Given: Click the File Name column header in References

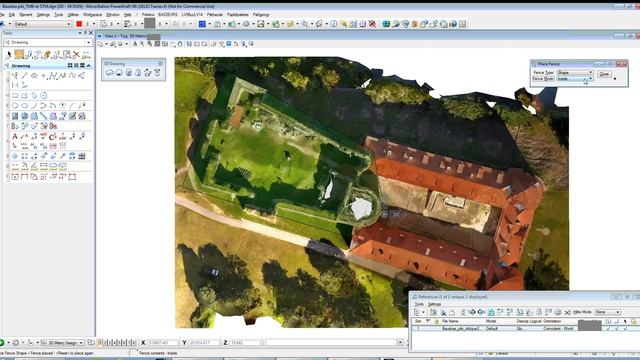Looking at the screenshot, I should pyautogui.click(x=450, y=322).
